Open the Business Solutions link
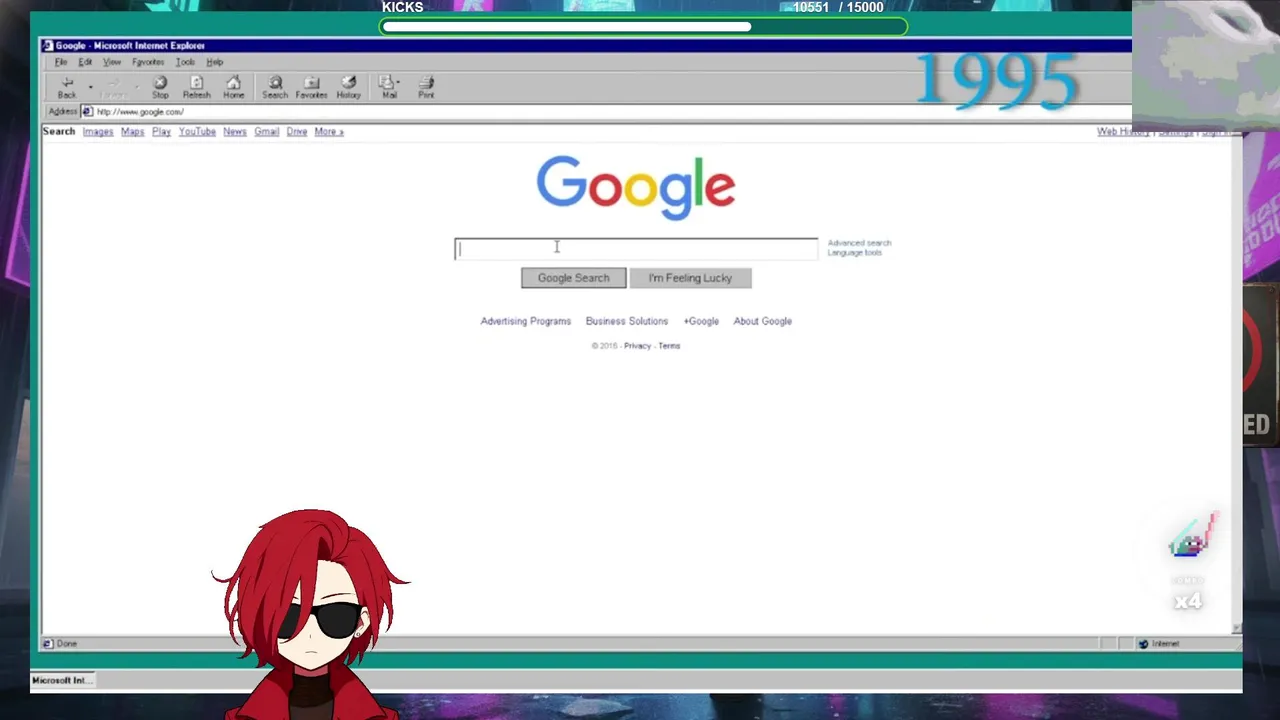 click(627, 321)
